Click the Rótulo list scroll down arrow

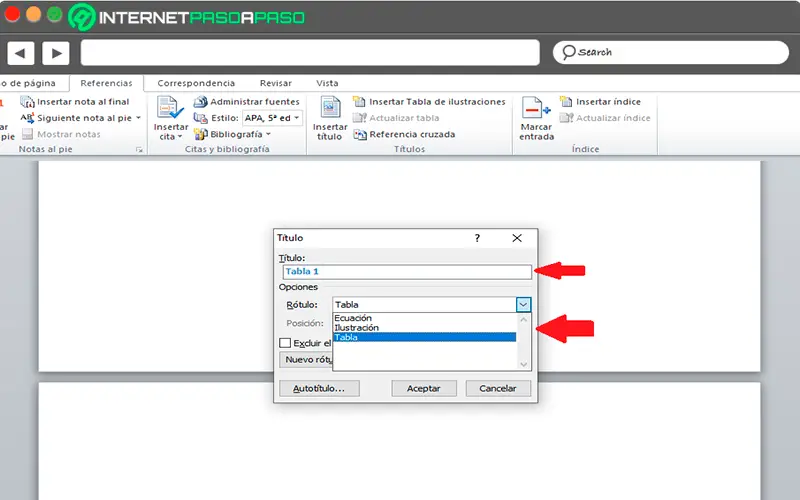tap(523, 364)
